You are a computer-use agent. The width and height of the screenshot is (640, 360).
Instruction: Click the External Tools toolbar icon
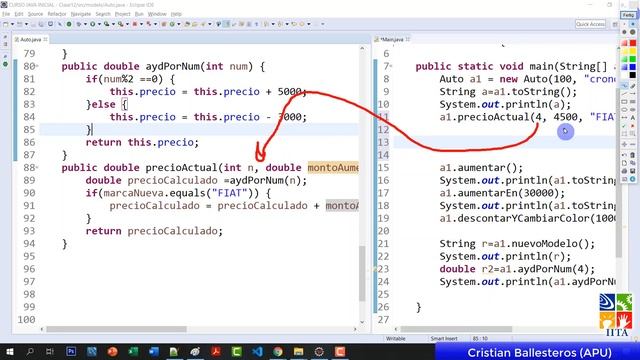point(121,24)
